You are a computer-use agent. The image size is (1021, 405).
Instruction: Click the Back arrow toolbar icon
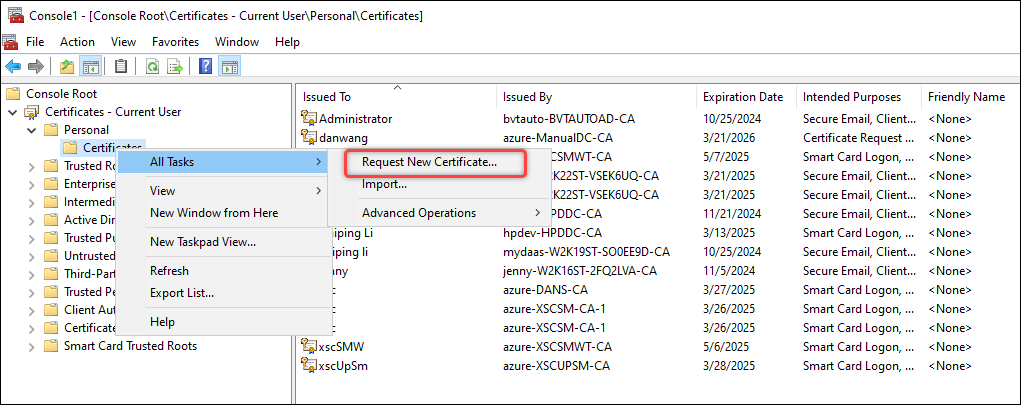pos(13,67)
